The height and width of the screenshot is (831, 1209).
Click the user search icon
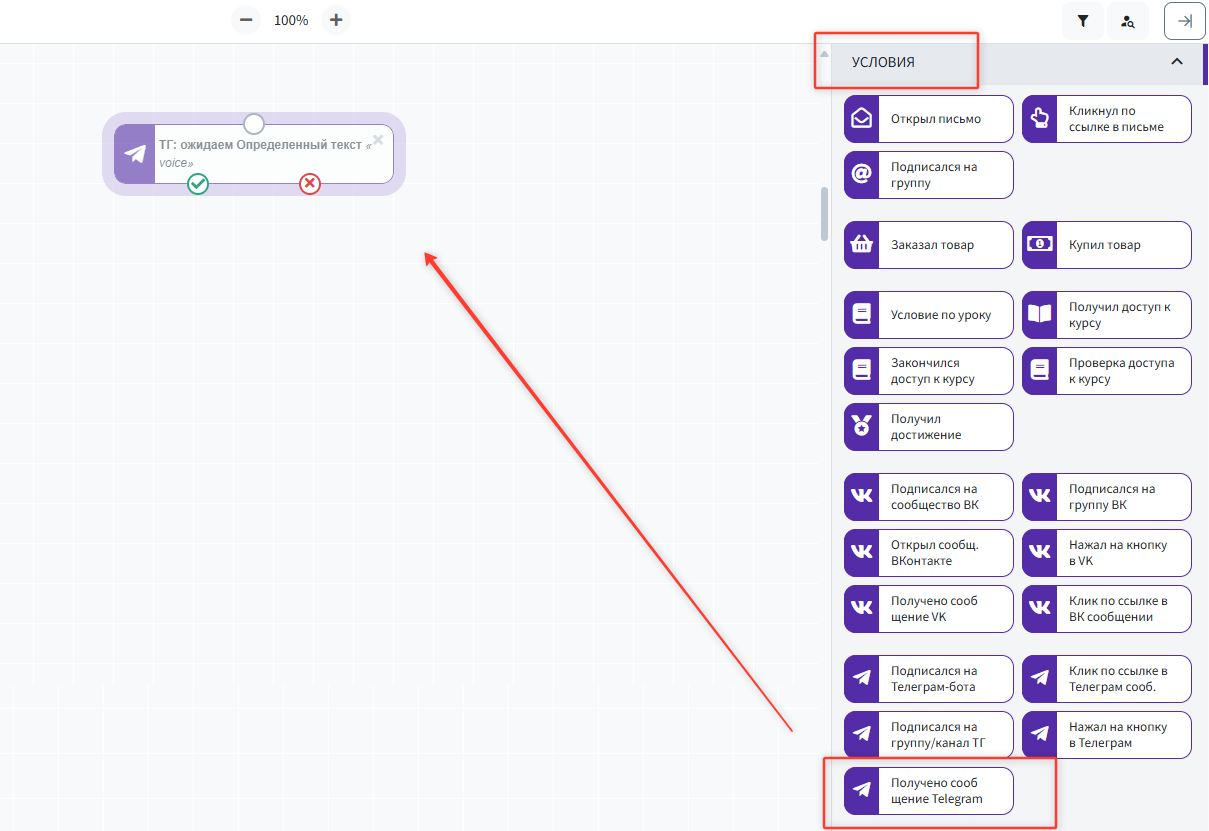point(1128,21)
